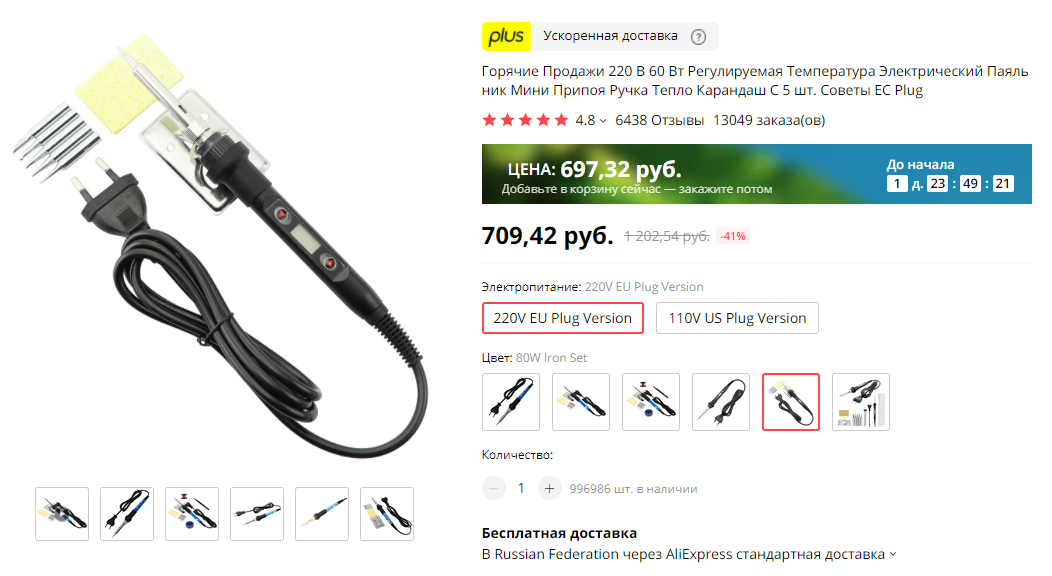Click the question mark help icon beside Ускоренная доставка

[698, 37]
